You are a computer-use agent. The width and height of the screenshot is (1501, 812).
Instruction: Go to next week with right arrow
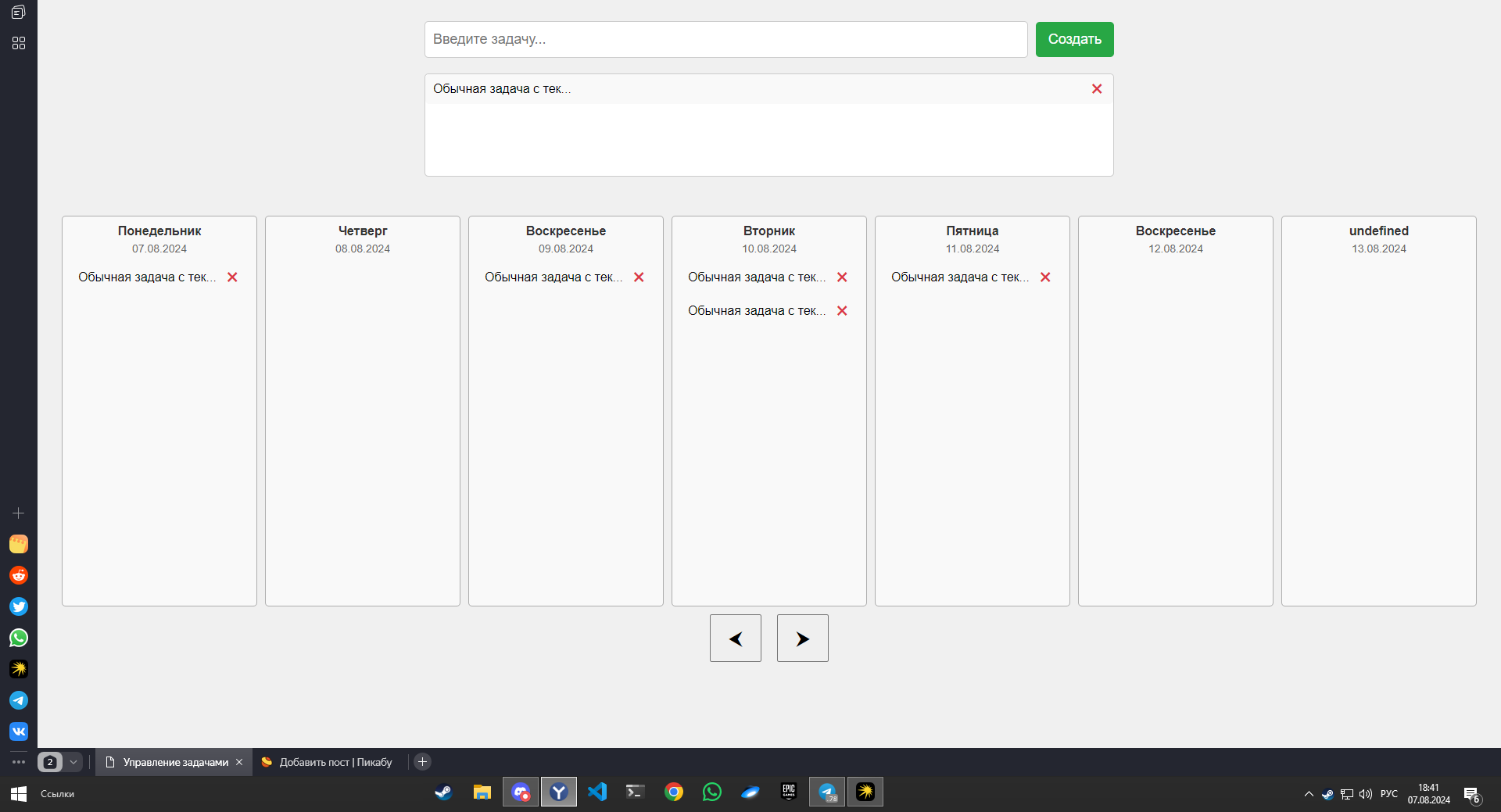802,639
